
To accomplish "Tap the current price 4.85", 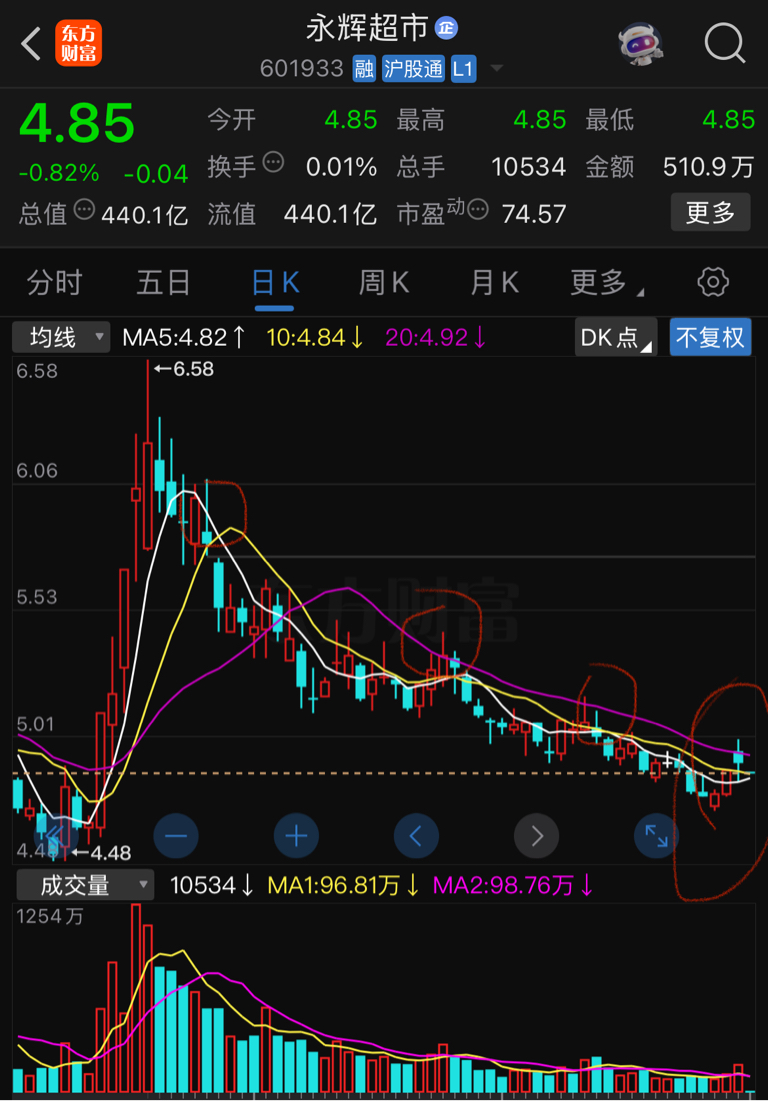I will 77,124.
